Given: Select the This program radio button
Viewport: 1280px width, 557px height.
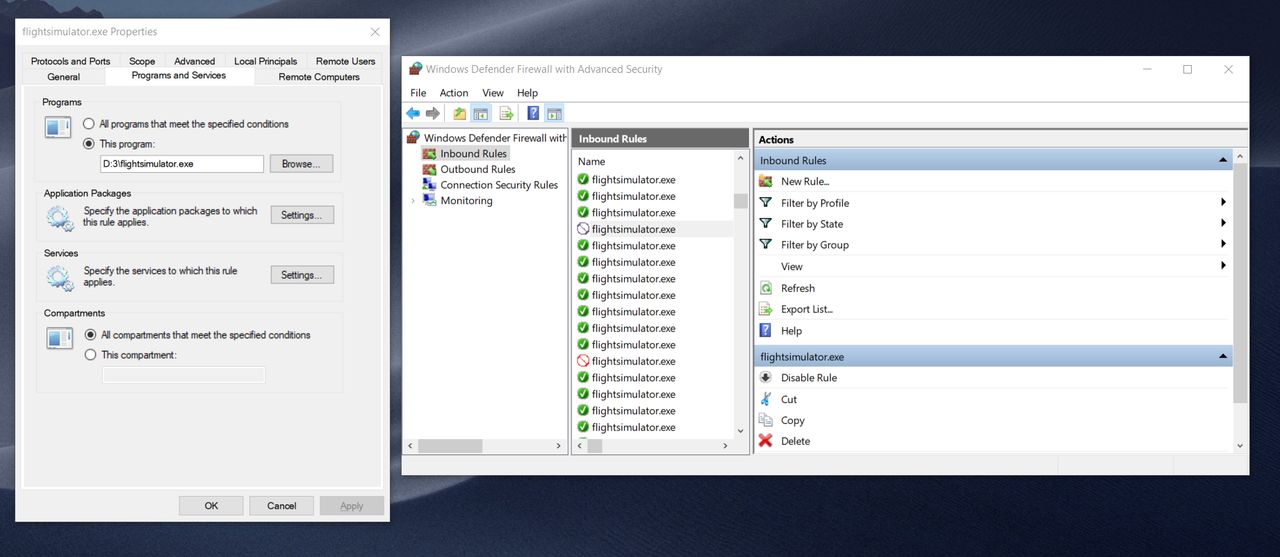Looking at the screenshot, I should click(90, 144).
